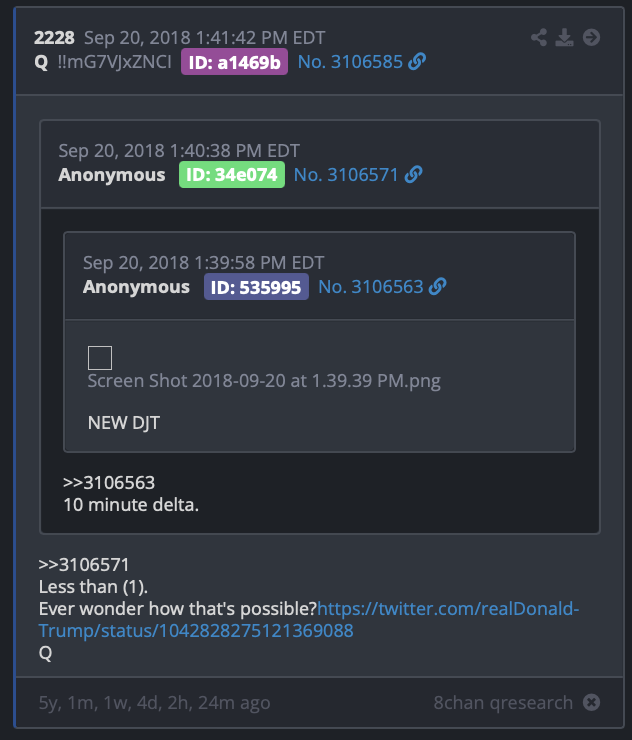Select the purple ID: a1469b badge

(x=235, y=62)
